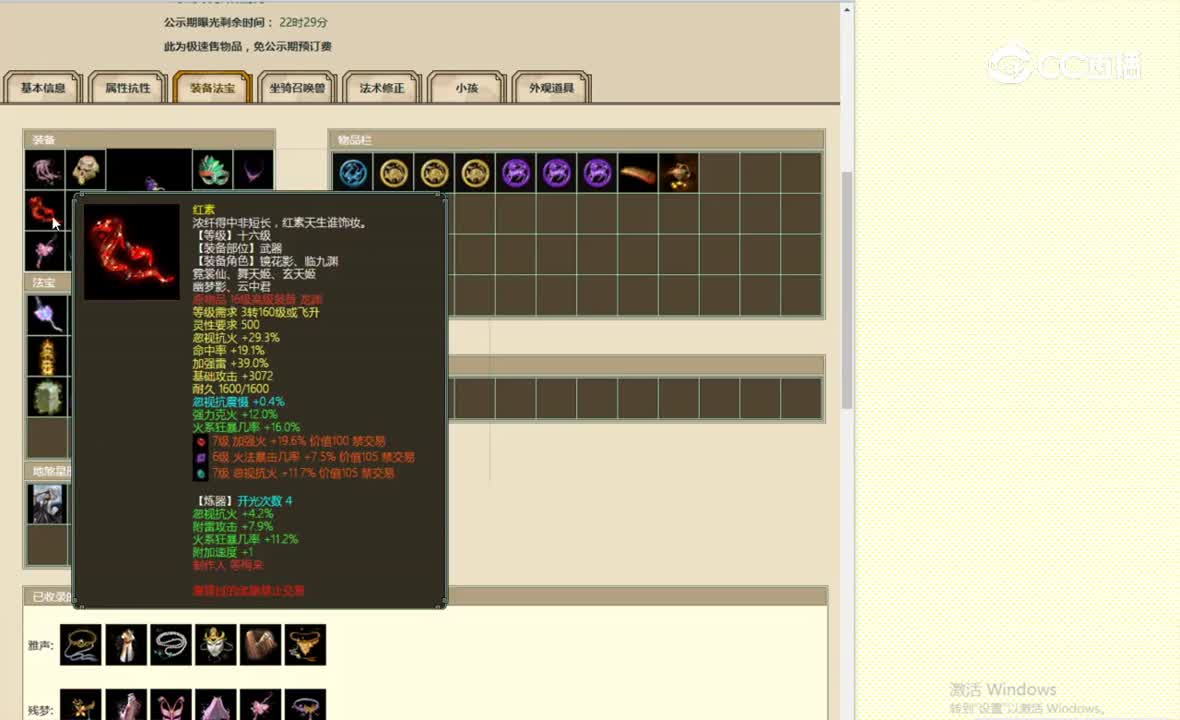The height and width of the screenshot is (720, 1180).
Task: Click the purple gem icon beside 火法暴击几率
Action: (x=200, y=457)
